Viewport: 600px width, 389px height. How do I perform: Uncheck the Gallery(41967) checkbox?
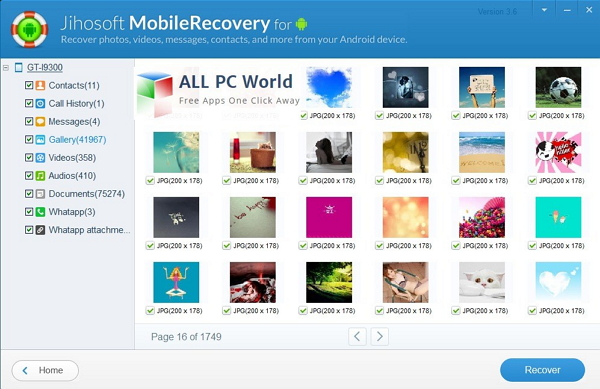point(29,139)
